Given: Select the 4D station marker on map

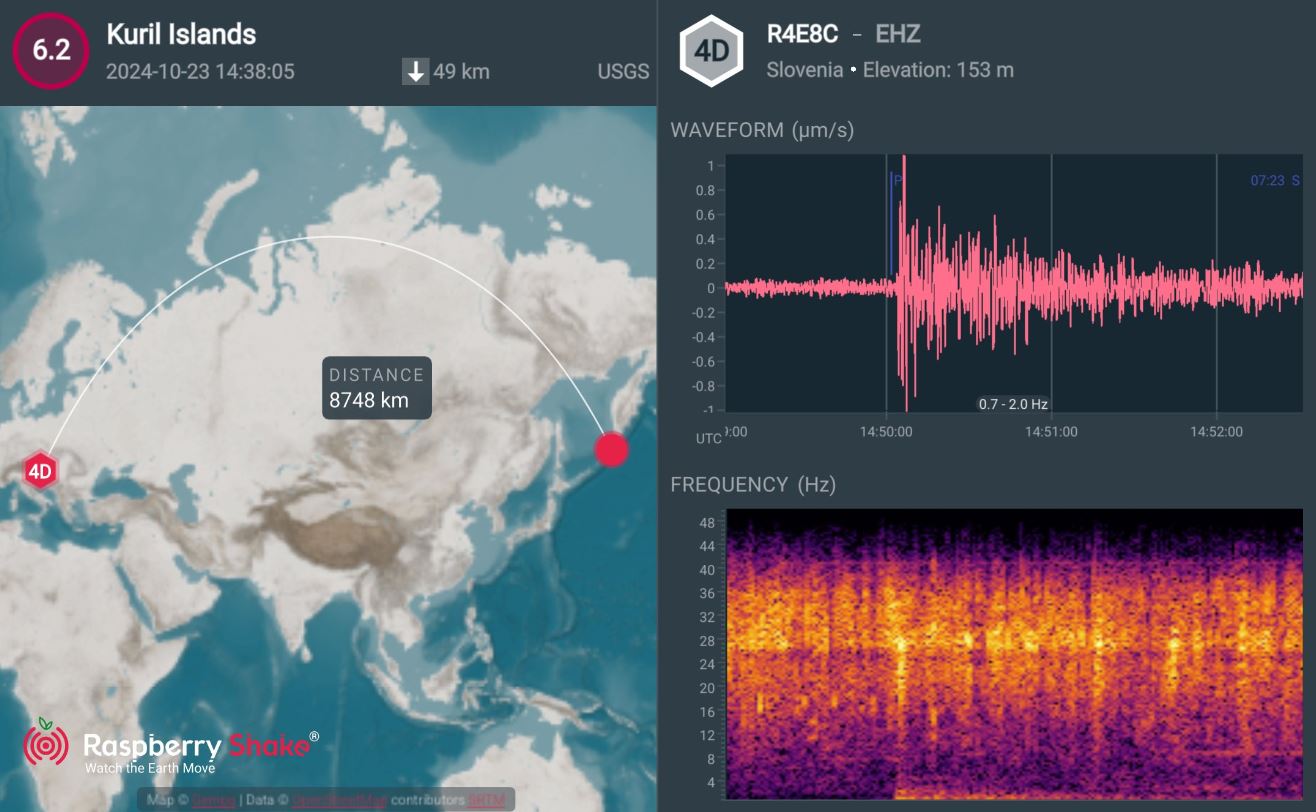Looking at the screenshot, I should (x=39, y=471).
